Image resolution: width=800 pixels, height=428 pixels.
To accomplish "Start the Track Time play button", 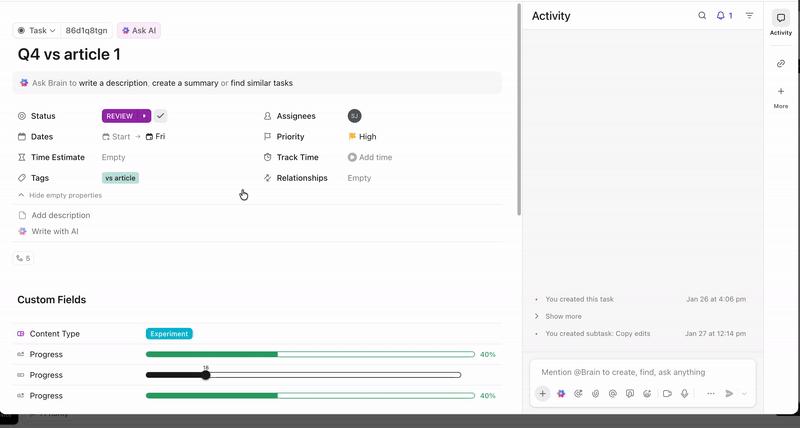I will 352,157.
